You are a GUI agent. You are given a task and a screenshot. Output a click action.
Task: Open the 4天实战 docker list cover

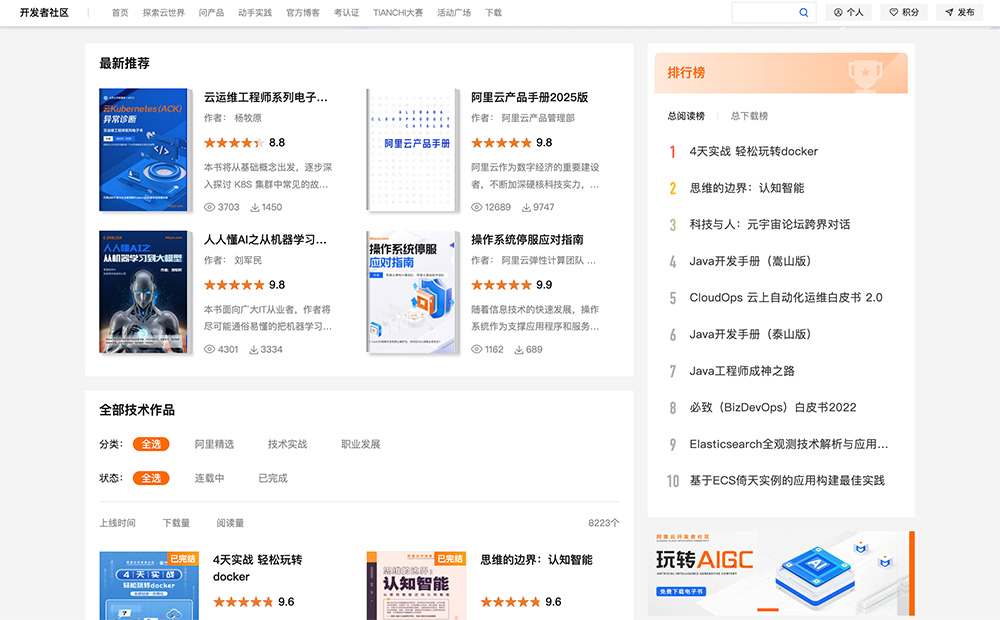click(x=149, y=586)
